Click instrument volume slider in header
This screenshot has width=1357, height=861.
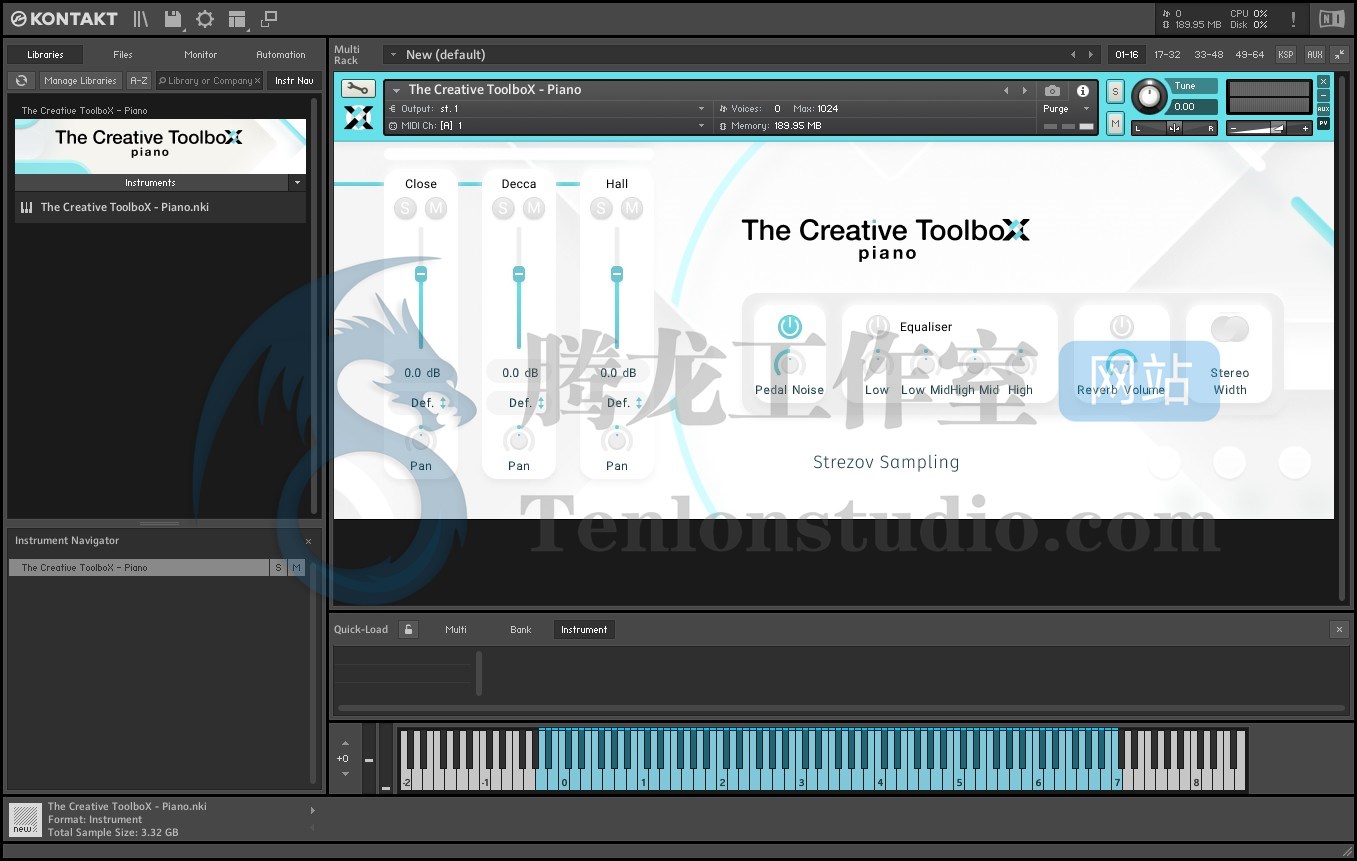[x=1270, y=128]
